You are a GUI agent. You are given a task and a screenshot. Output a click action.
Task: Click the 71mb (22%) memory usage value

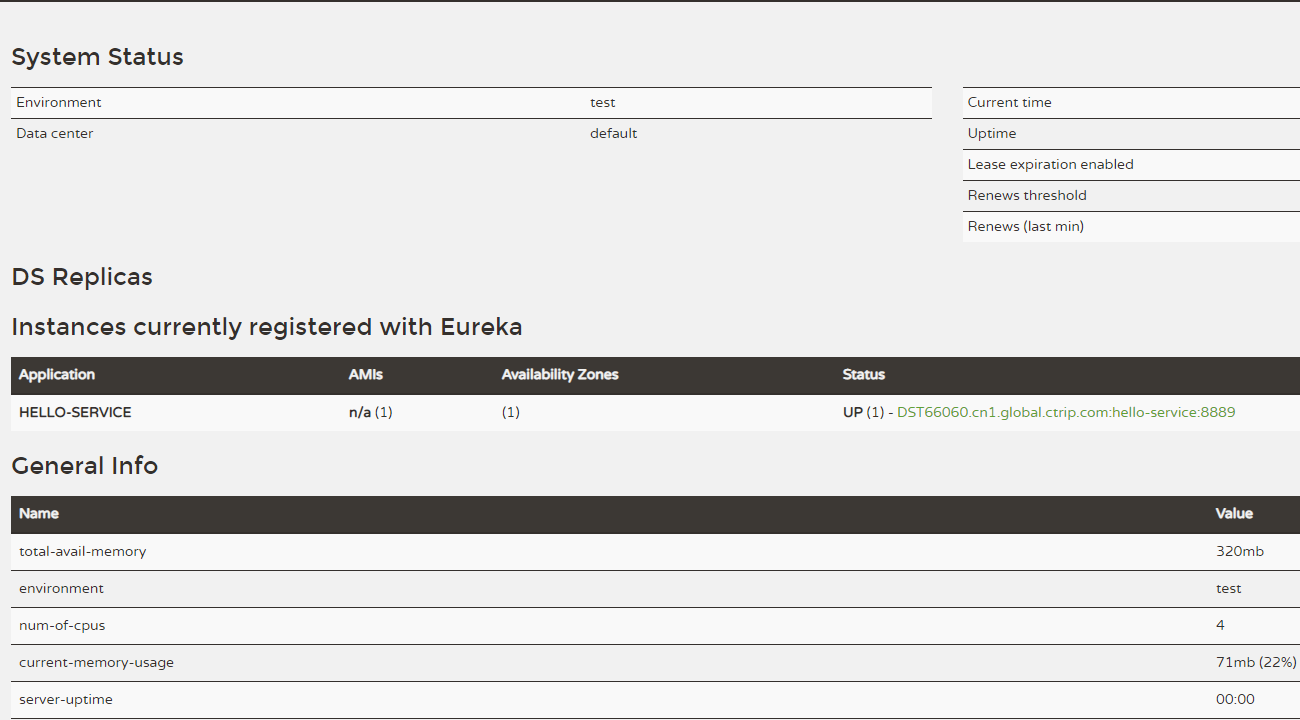coord(1256,662)
